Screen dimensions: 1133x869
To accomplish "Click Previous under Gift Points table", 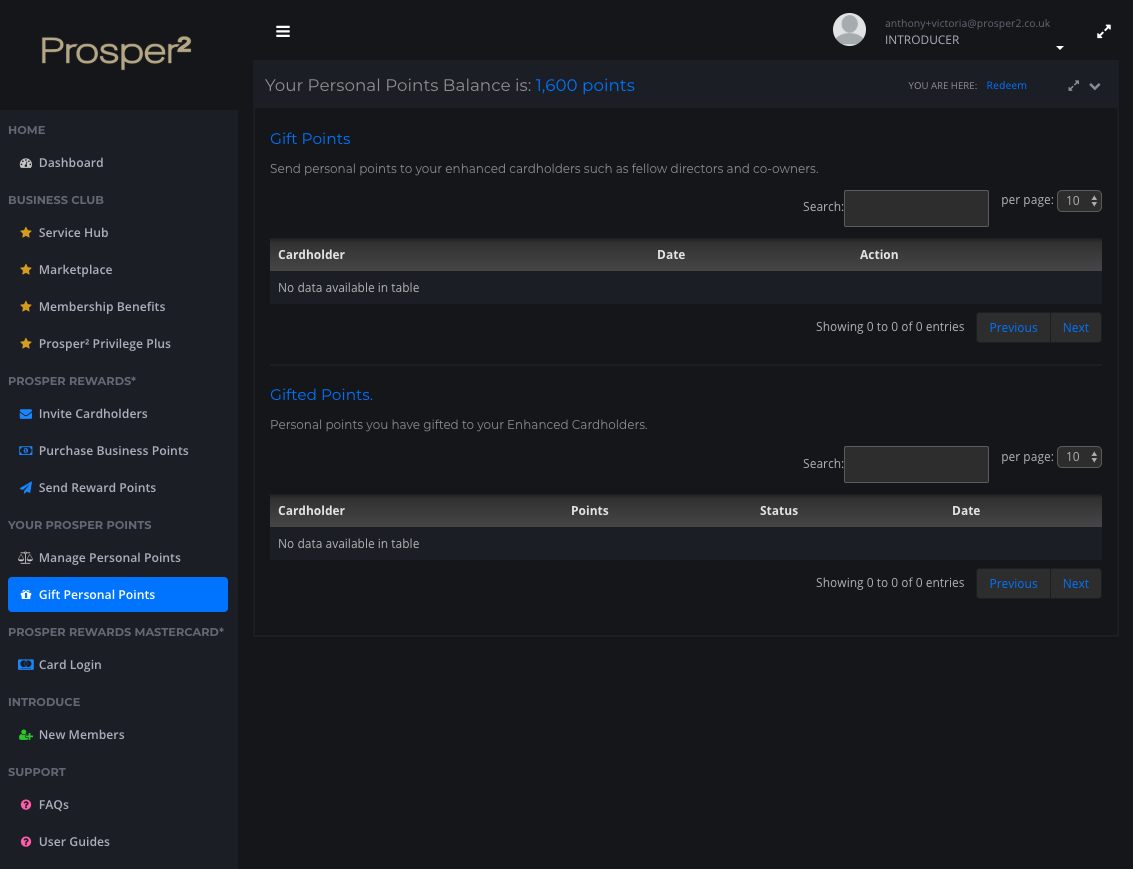I will tap(1013, 328).
